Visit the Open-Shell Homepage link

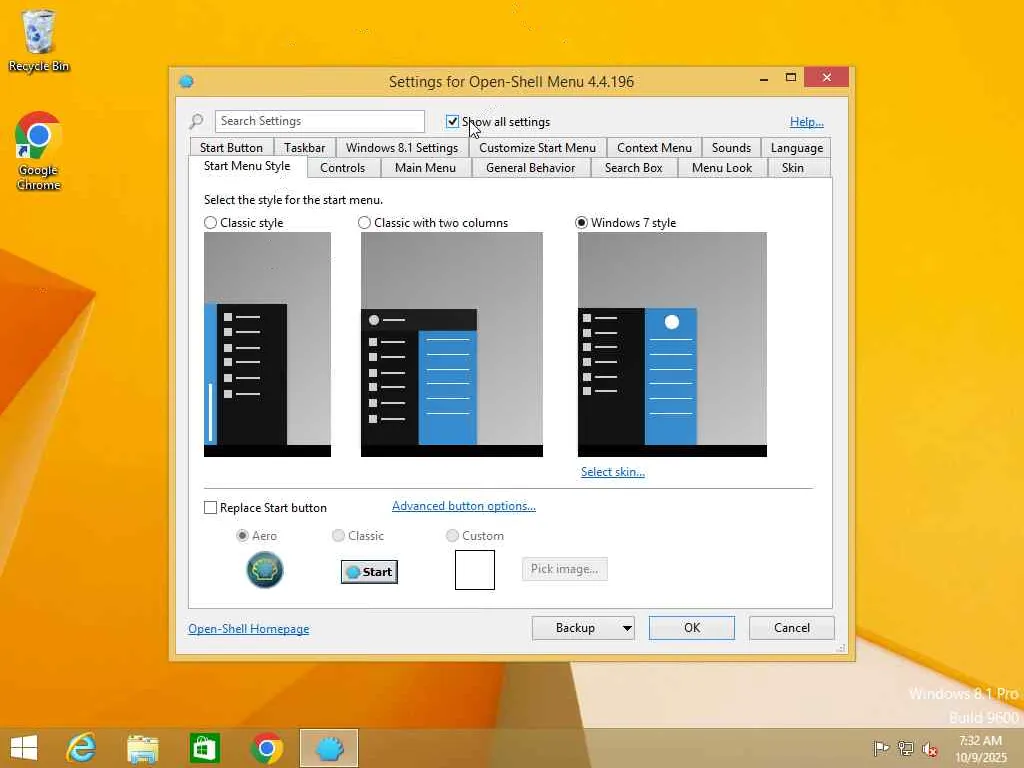point(249,629)
